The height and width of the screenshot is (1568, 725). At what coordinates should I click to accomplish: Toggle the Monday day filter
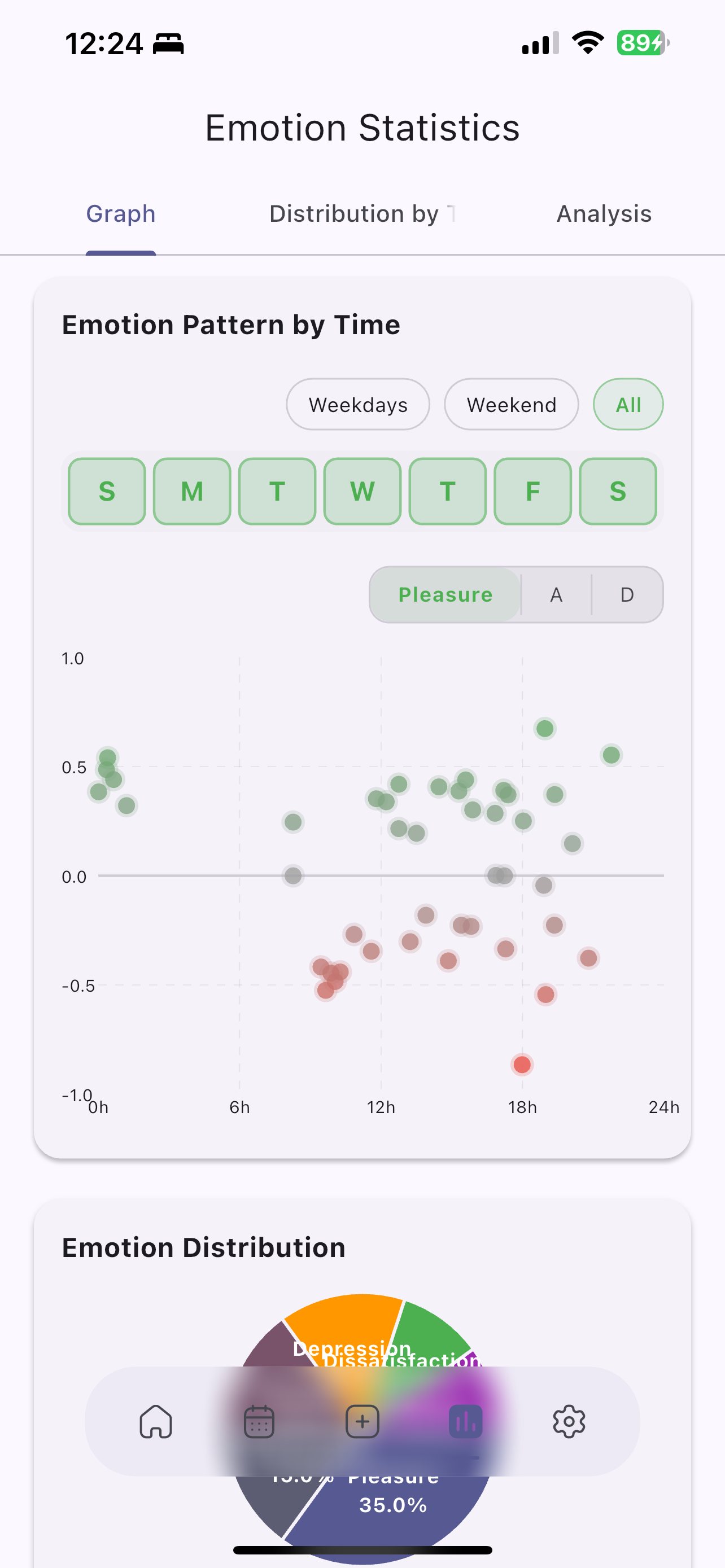pyautogui.click(x=192, y=491)
